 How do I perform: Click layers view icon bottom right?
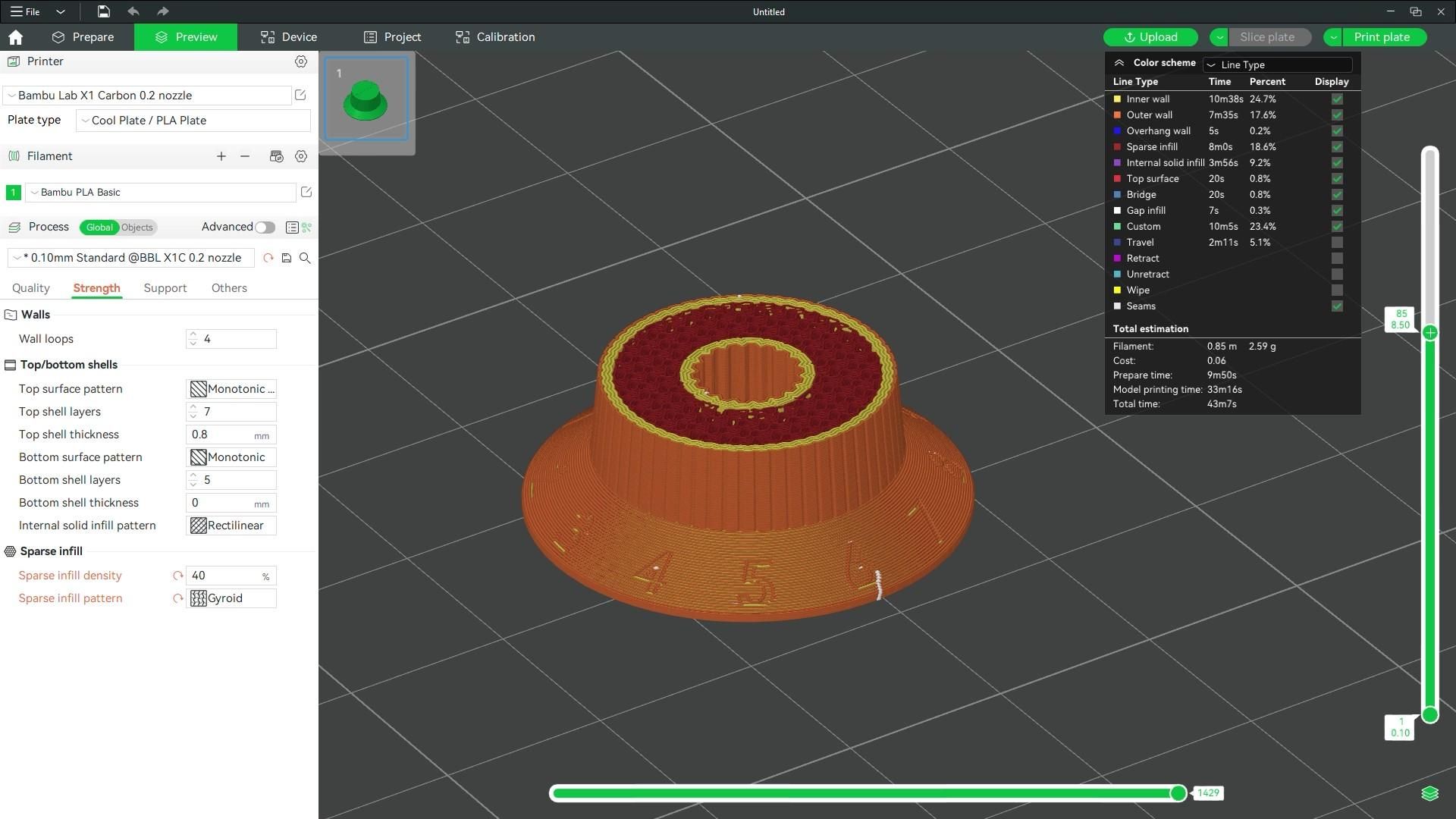(x=1429, y=793)
